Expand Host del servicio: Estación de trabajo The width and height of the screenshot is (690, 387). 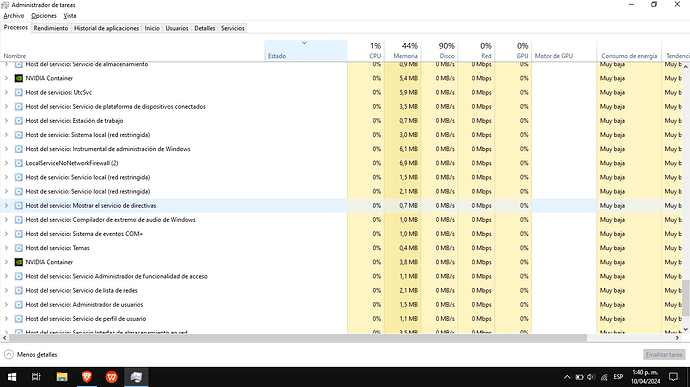(x=6, y=121)
